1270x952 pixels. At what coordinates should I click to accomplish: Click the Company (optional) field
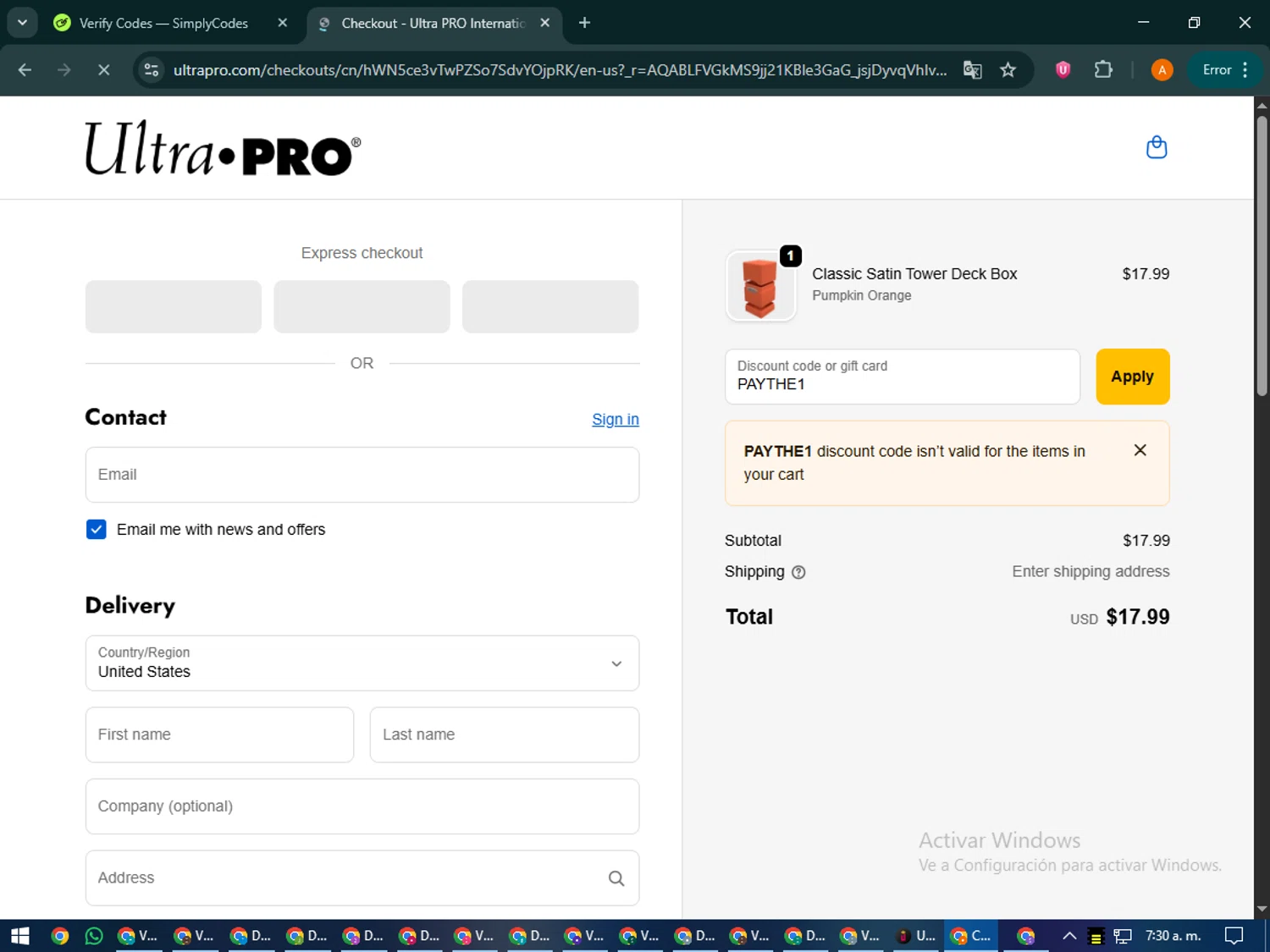362,806
